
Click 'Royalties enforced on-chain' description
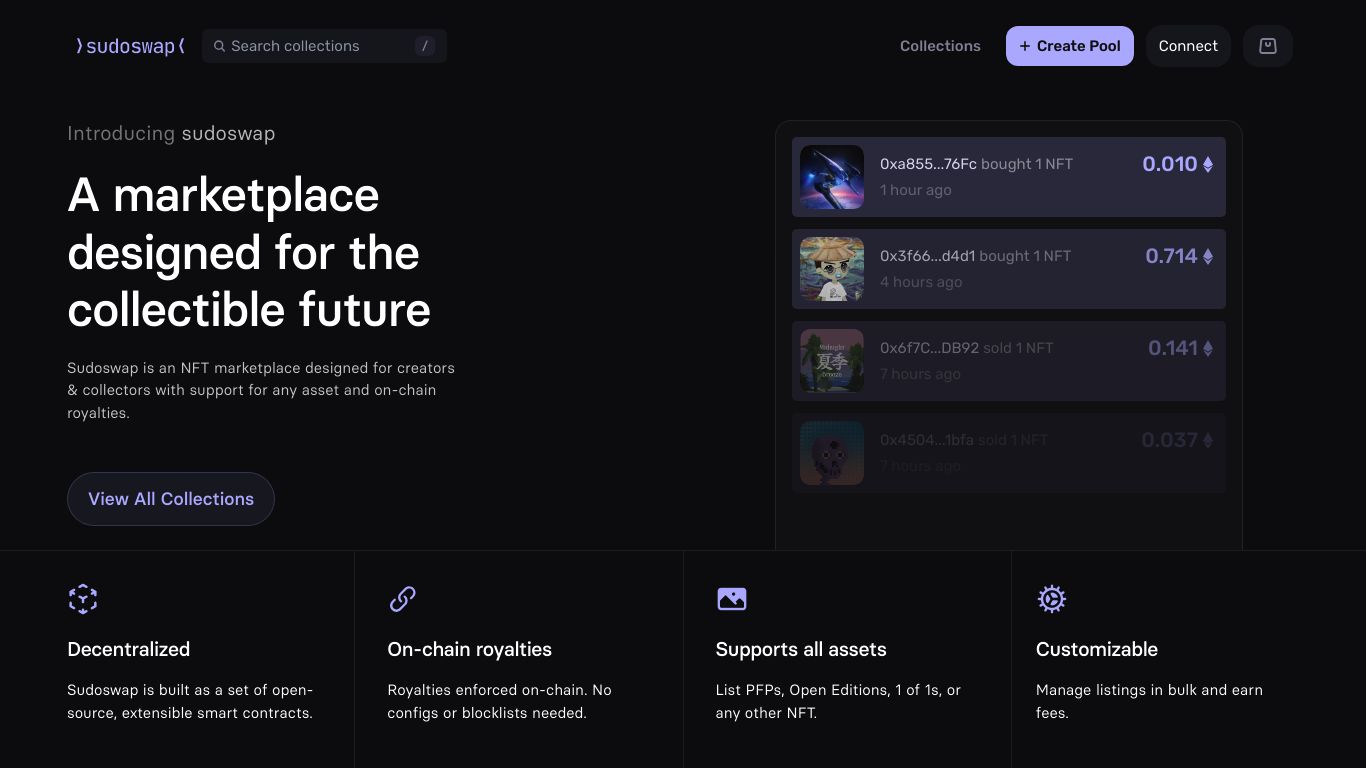tap(499, 701)
